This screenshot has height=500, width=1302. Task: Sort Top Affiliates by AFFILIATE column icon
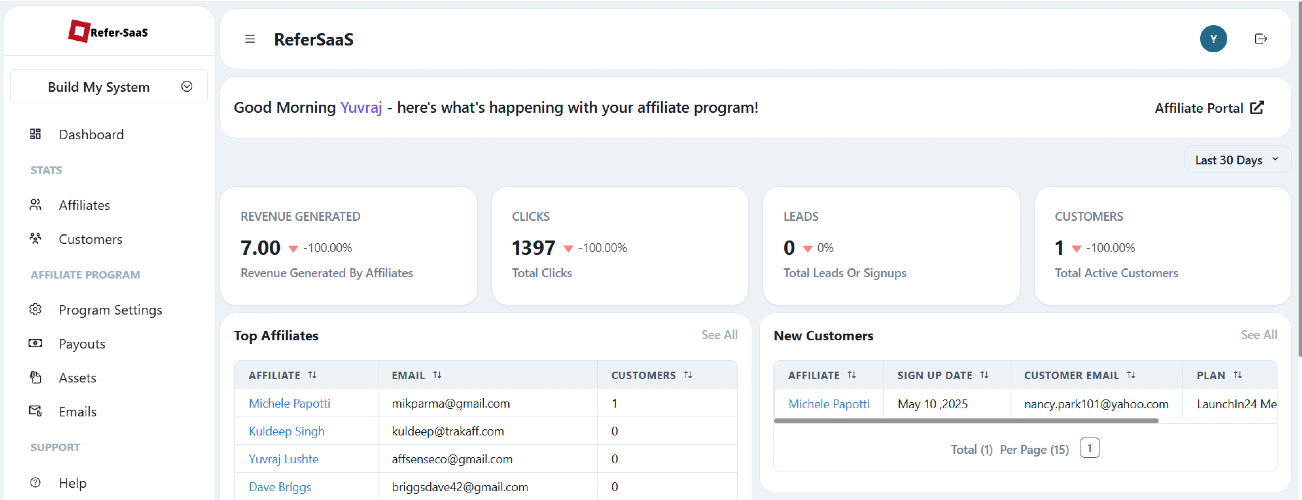click(312, 375)
